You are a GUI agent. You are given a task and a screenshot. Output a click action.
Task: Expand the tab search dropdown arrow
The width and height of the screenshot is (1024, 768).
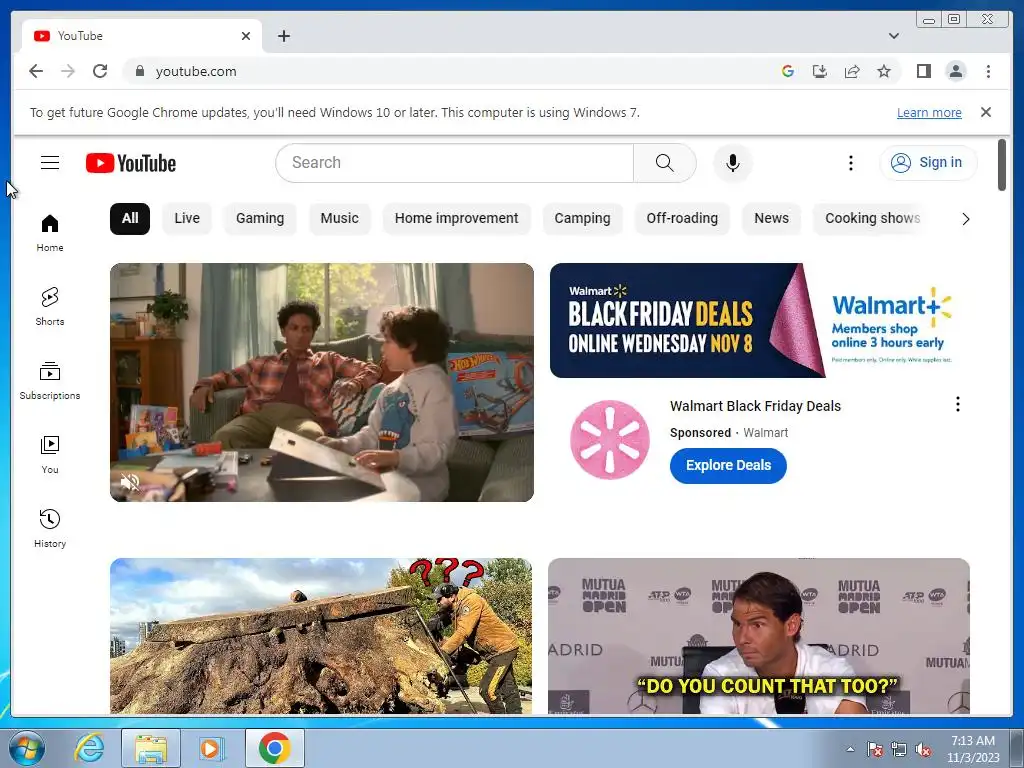click(893, 36)
